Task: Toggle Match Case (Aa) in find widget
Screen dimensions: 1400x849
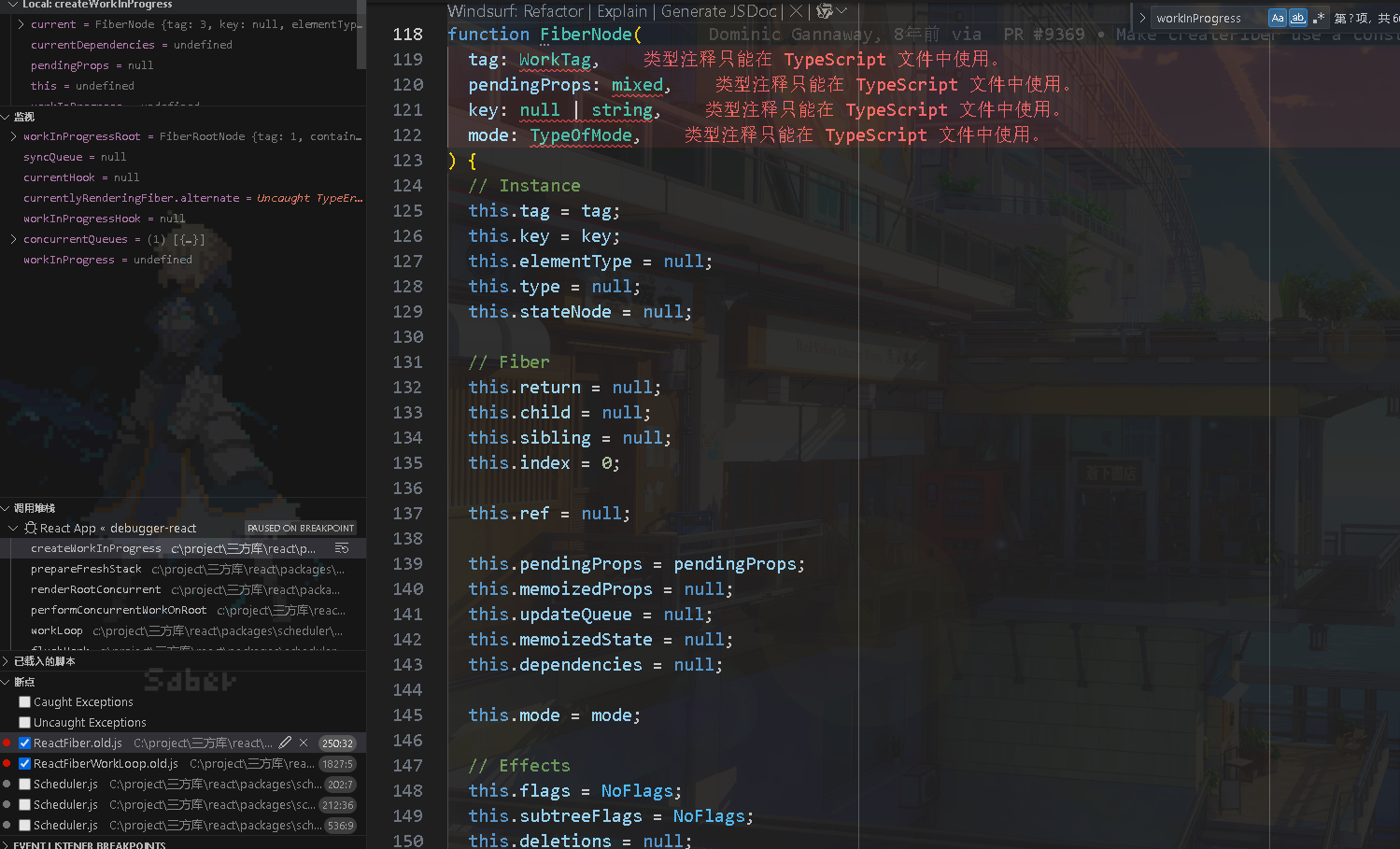Action: pyautogui.click(x=1277, y=18)
